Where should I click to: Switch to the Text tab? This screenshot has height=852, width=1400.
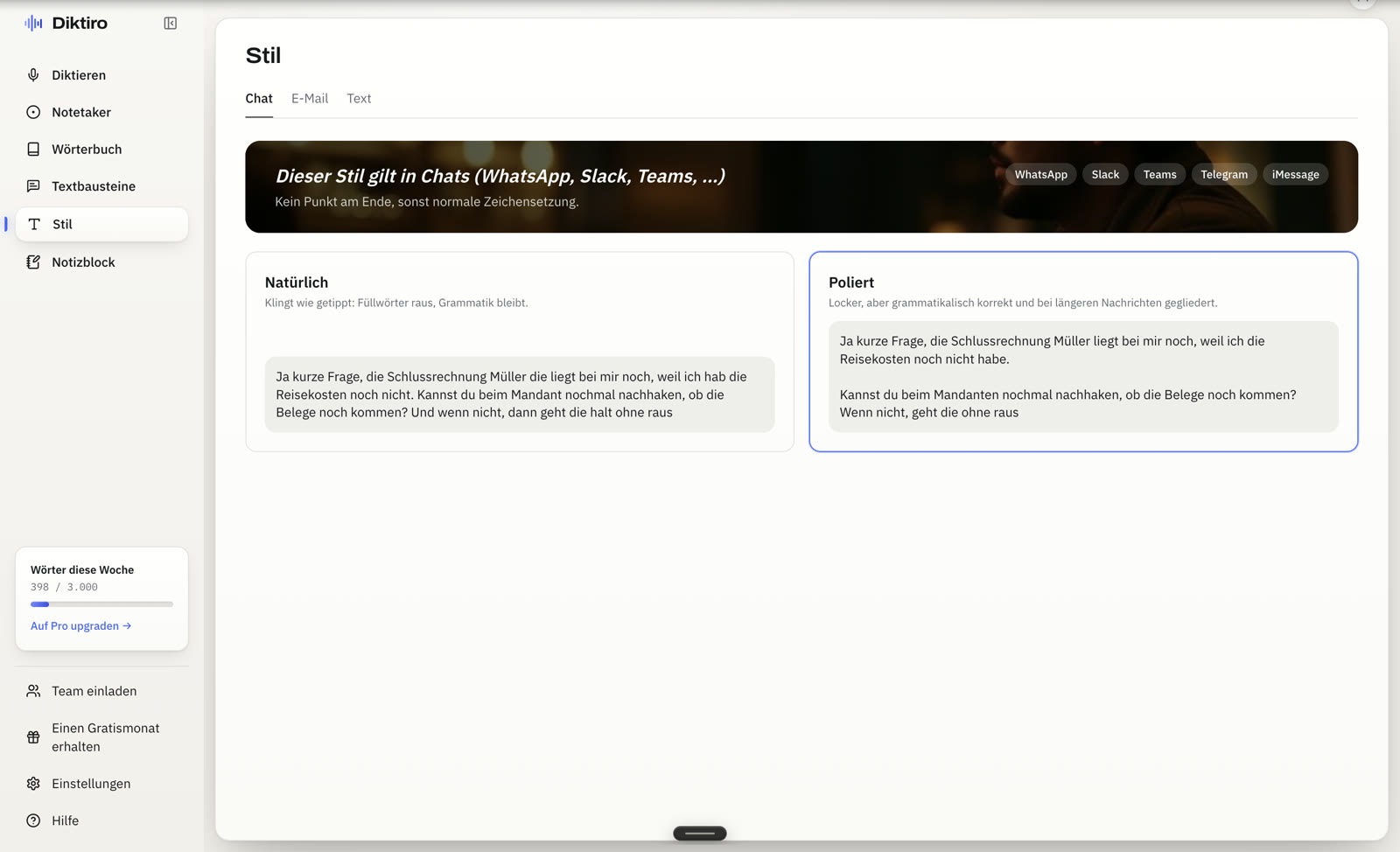tap(359, 99)
